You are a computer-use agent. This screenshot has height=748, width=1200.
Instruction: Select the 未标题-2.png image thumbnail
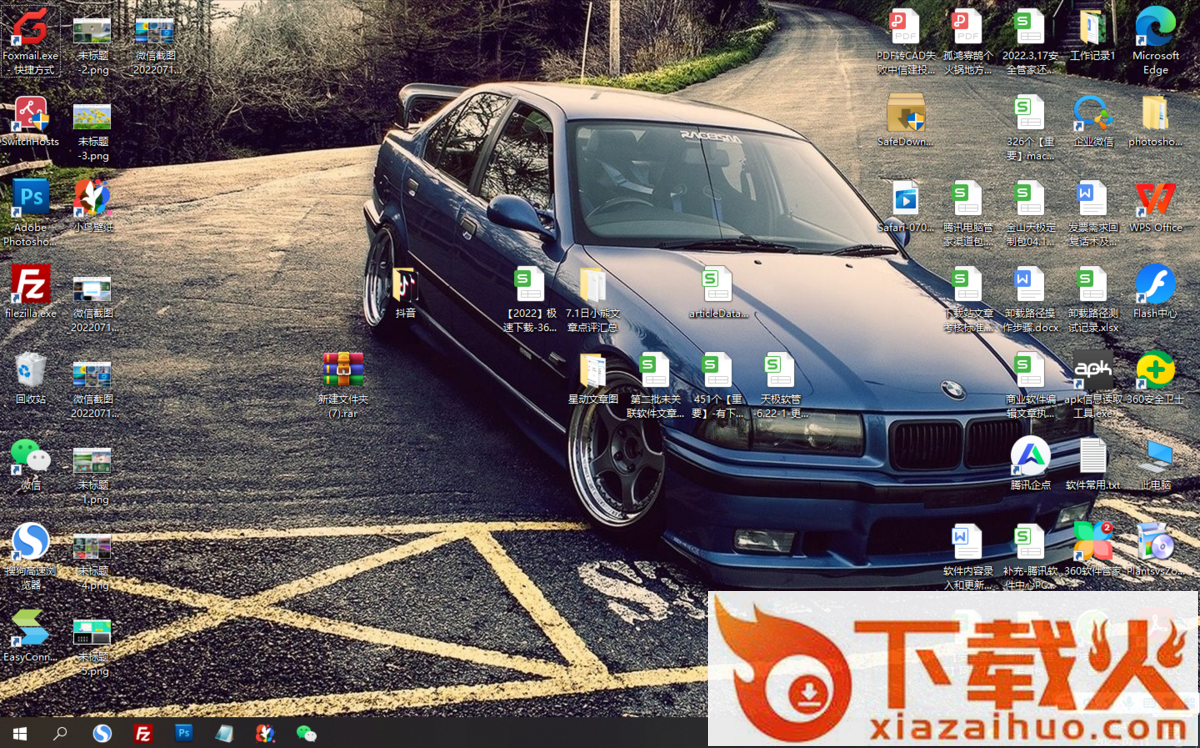point(92,32)
